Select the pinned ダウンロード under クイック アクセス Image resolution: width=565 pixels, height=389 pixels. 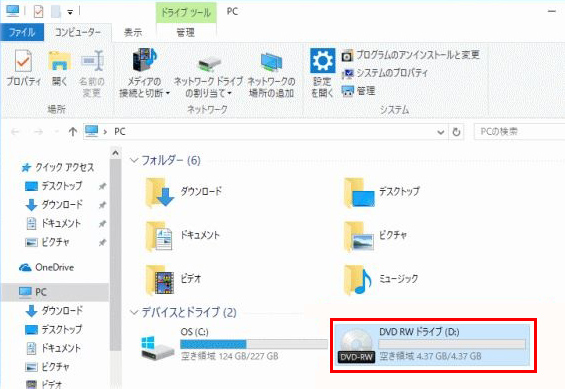coord(54,205)
